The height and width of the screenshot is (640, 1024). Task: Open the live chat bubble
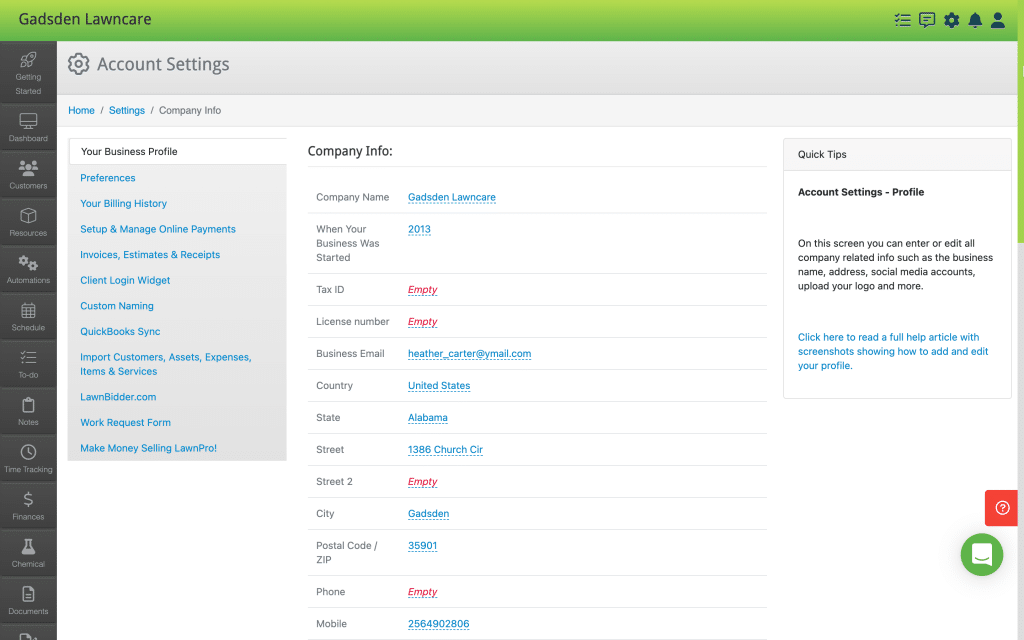(981, 555)
